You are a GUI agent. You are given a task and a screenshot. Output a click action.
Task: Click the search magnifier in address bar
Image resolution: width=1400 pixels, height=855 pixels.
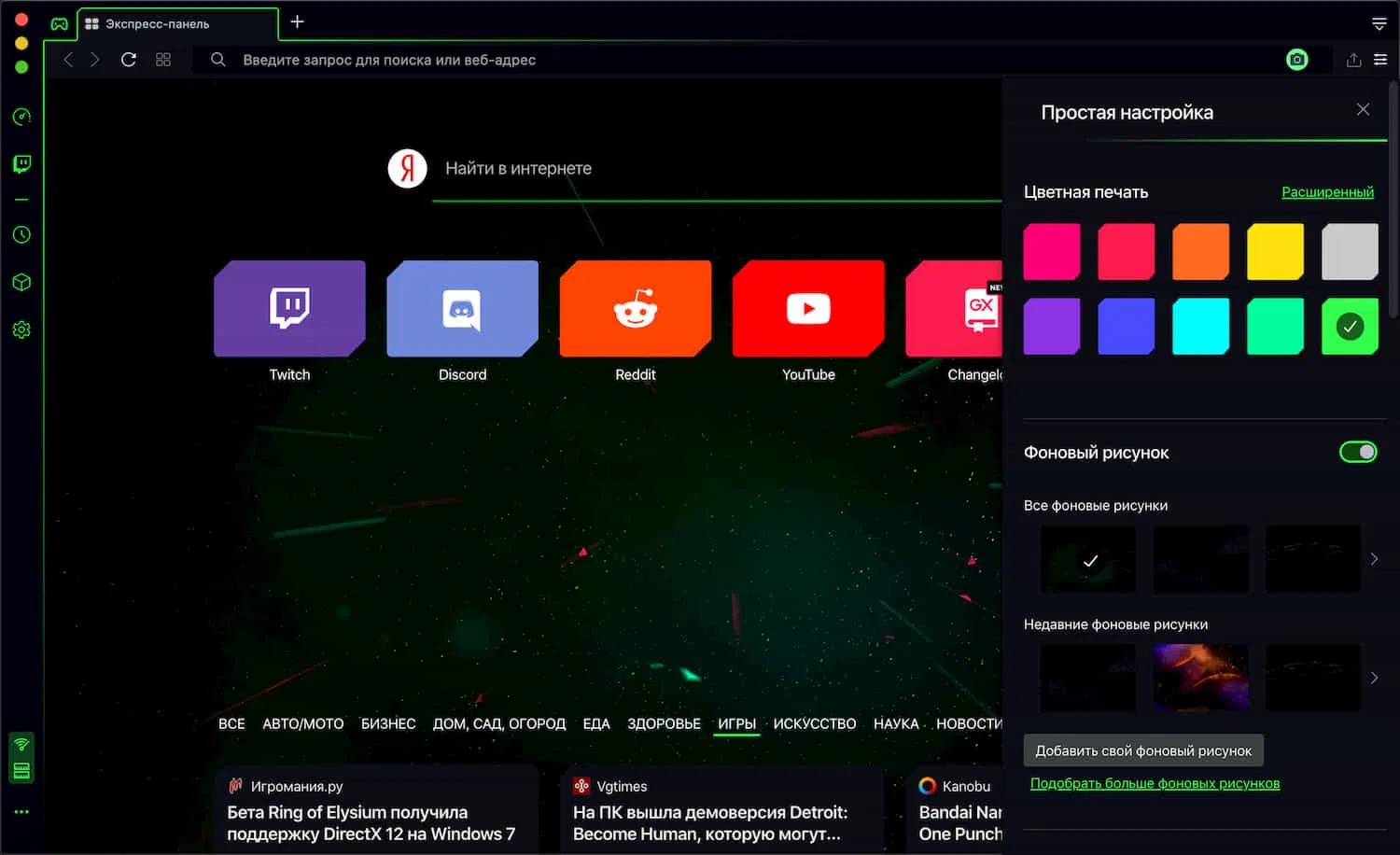click(x=217, y=60)
